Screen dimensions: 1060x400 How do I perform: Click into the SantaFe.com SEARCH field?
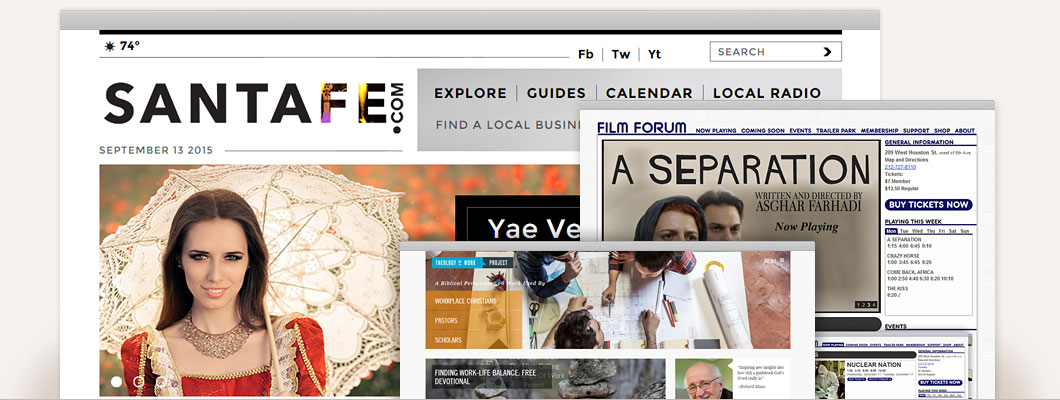pos(775,51)
